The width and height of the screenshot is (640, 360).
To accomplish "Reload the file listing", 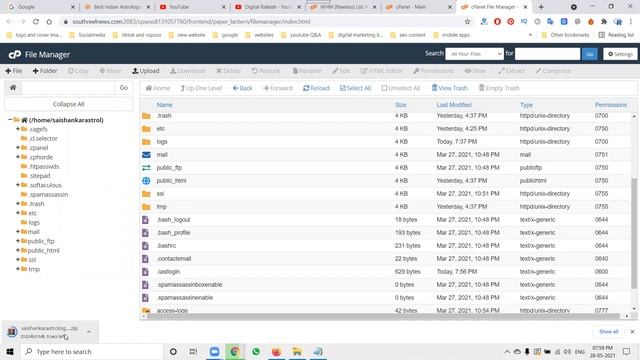I will pos(316,88).
